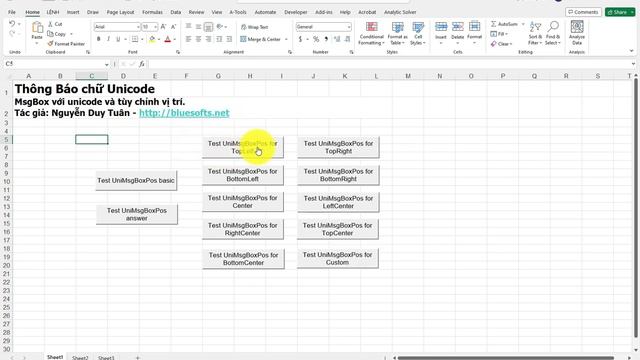
Task: Open the Format cells menu
Action: point(474,33)
